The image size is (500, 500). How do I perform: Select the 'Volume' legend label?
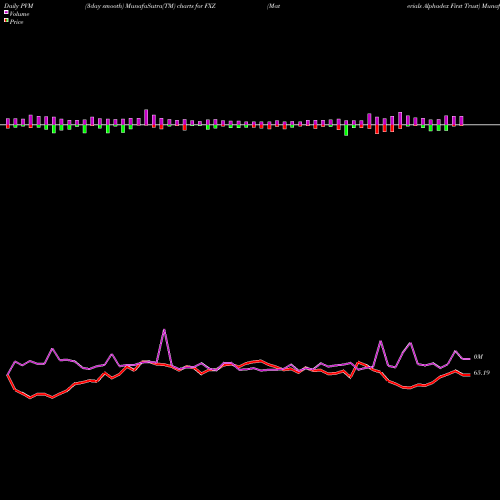[19, 14]
